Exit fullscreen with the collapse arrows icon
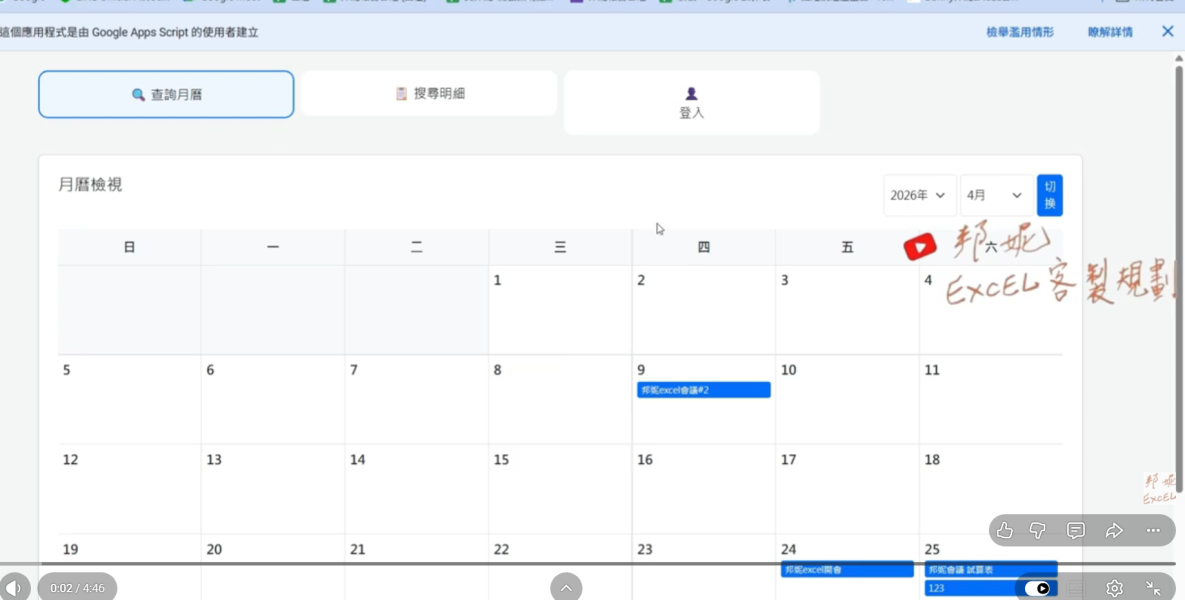The height and width of the screenshot is (600, 1185). [x=1153, y=588]
